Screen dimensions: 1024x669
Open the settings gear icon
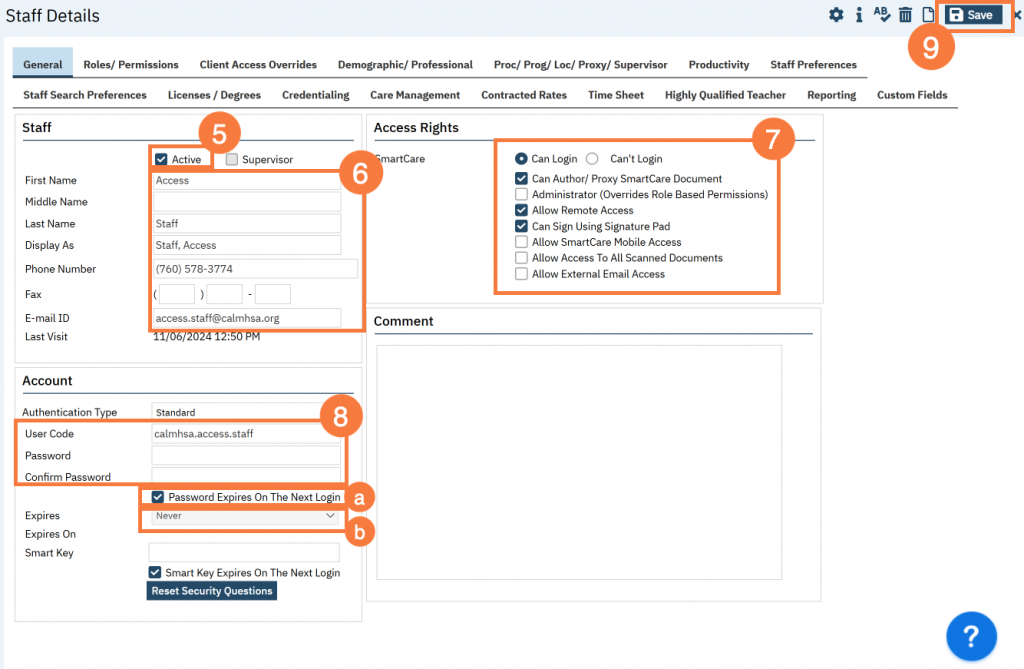[x=836, y=15]
